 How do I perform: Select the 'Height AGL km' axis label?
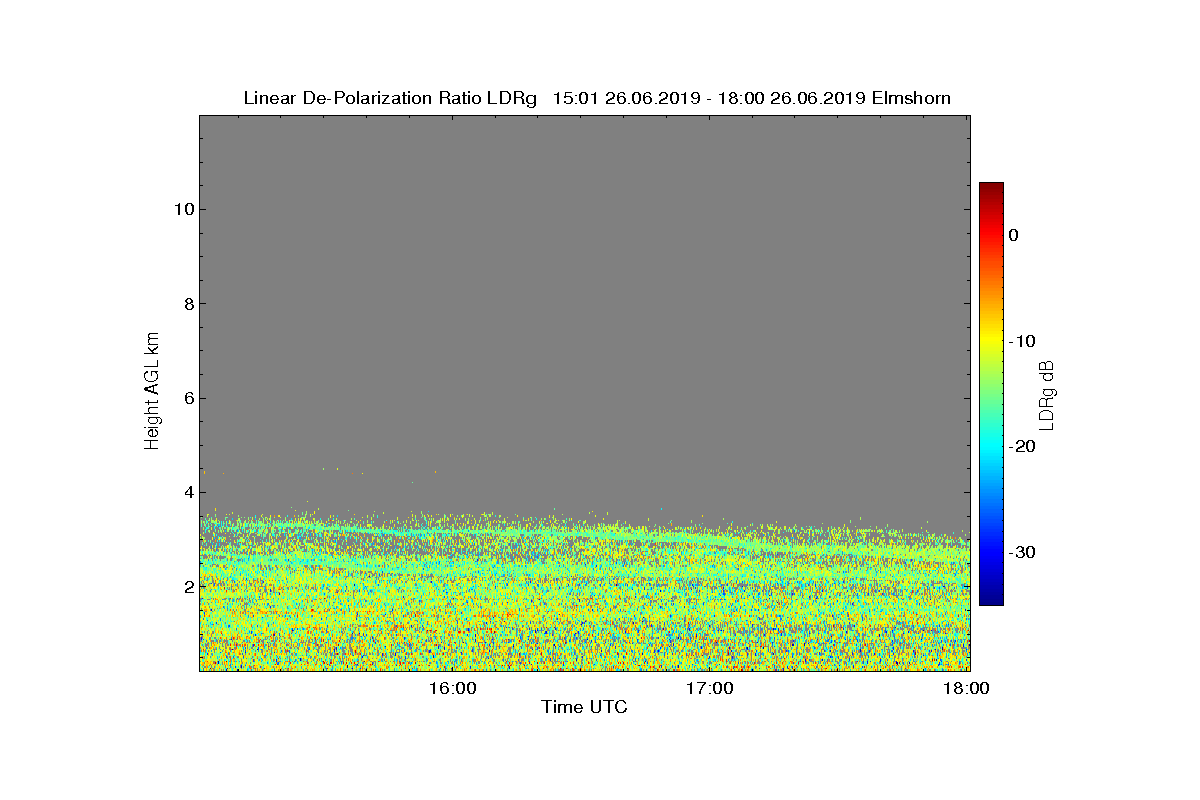(x=152, y=391)
